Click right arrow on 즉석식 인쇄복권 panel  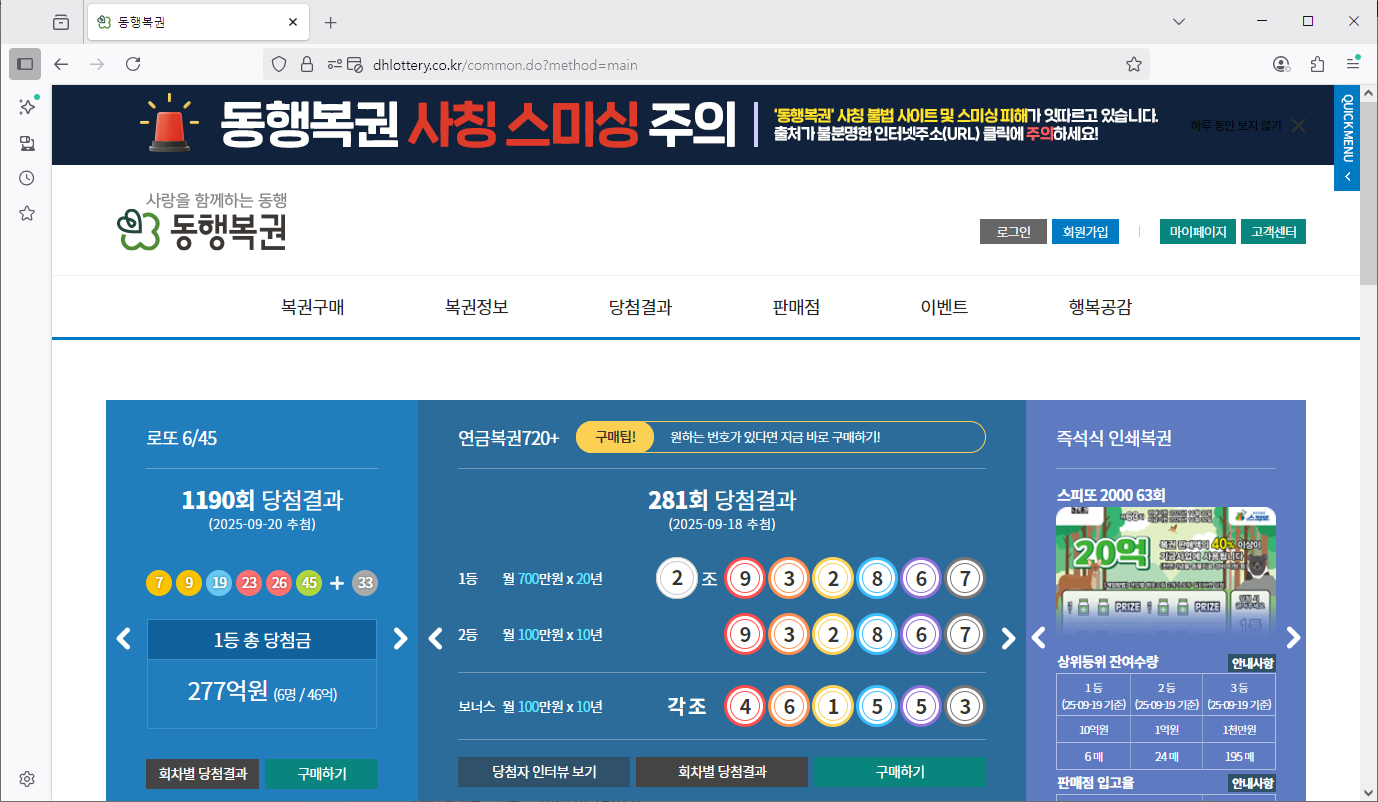click(x=1293, y=637)
